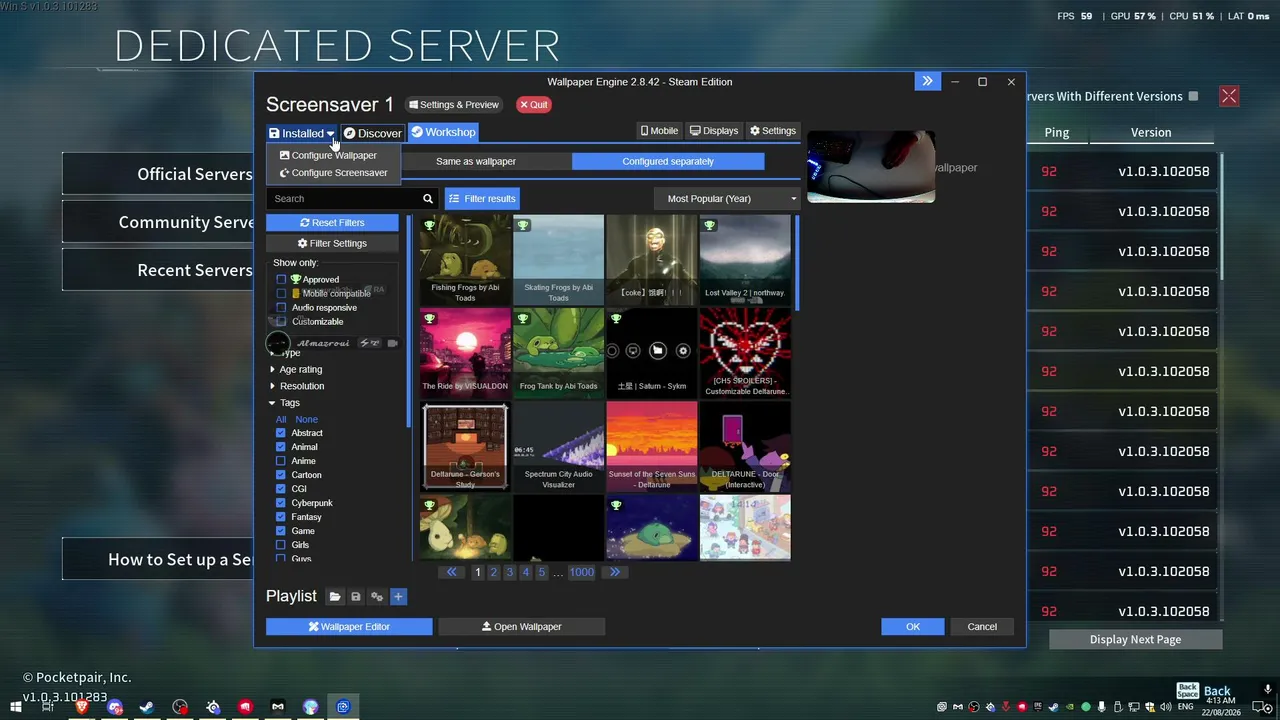Open Mobile device options
Viewport: 1280px width, 720px height.
click(658, 131)
